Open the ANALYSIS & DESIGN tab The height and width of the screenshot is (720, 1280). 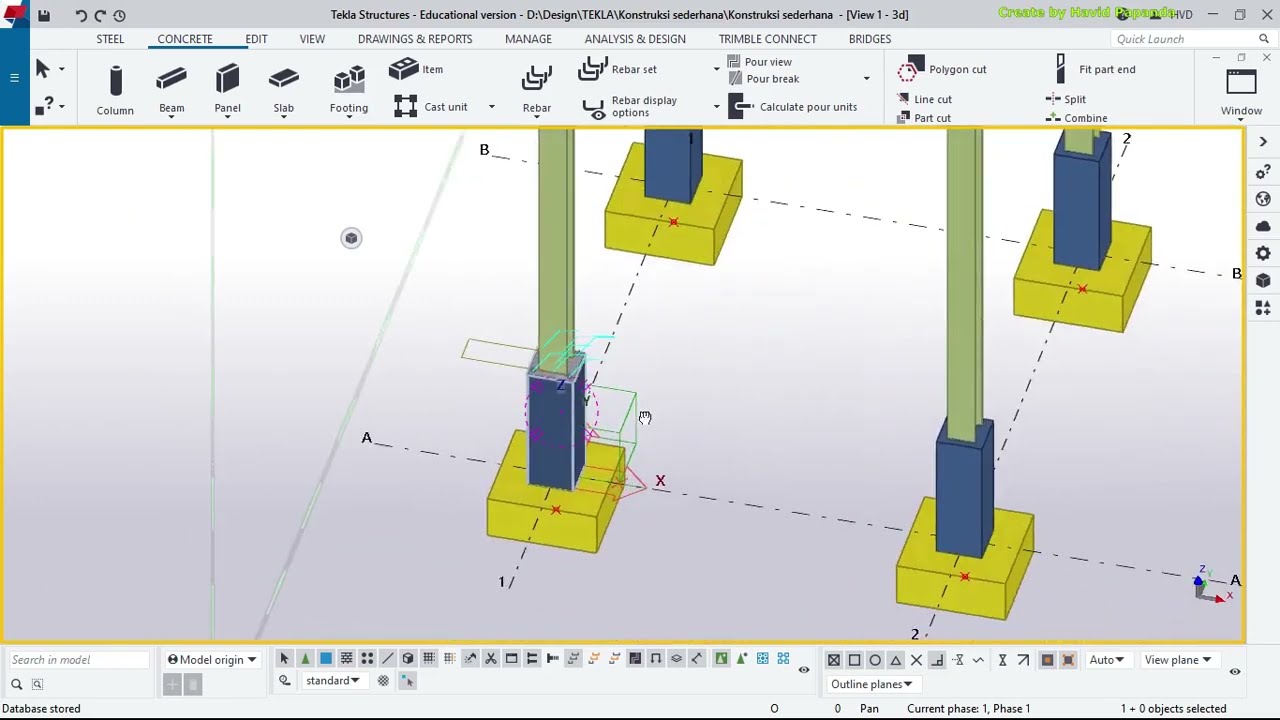click(635, 39)
